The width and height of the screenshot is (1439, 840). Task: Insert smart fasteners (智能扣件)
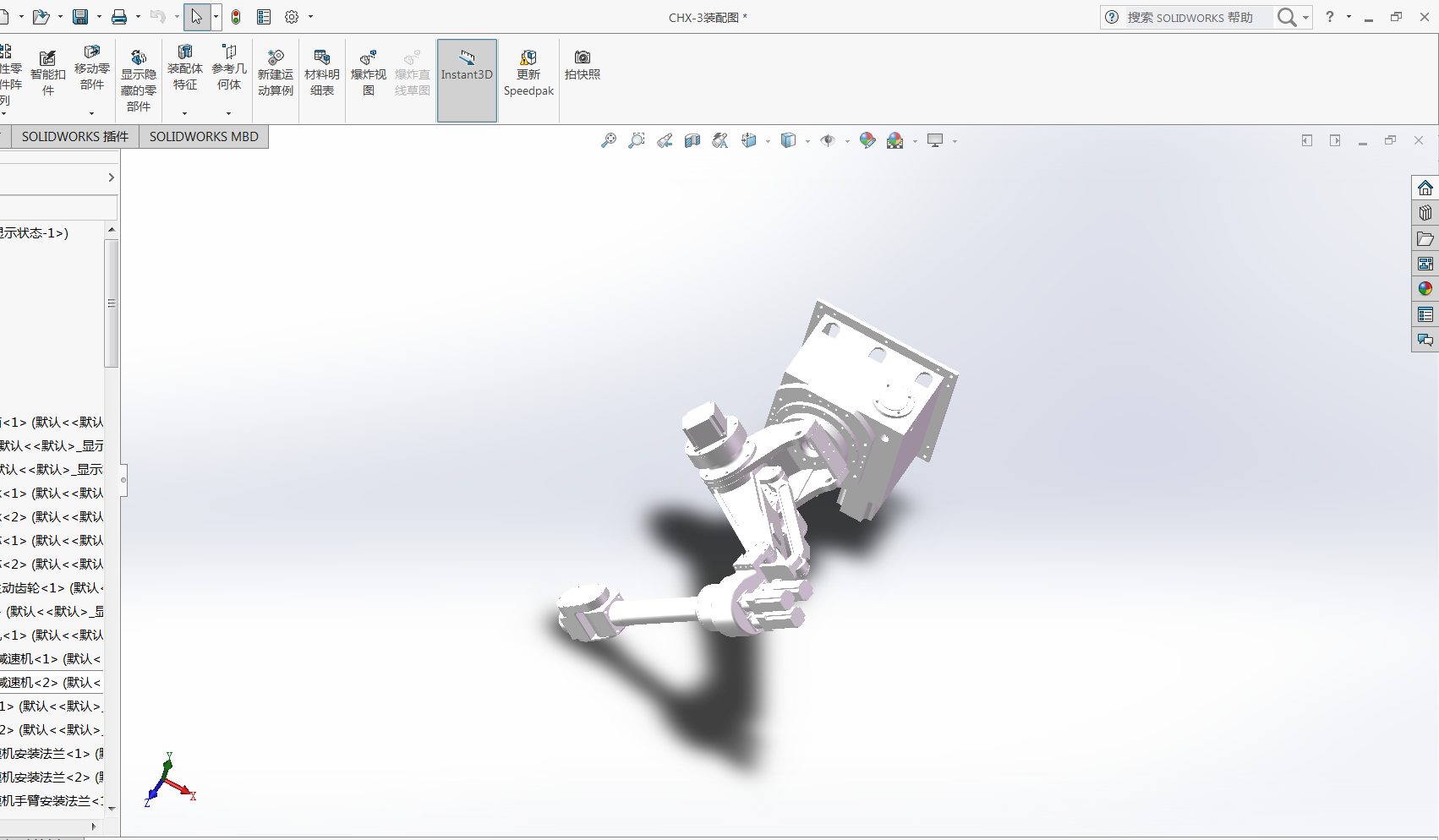[48, 74]
